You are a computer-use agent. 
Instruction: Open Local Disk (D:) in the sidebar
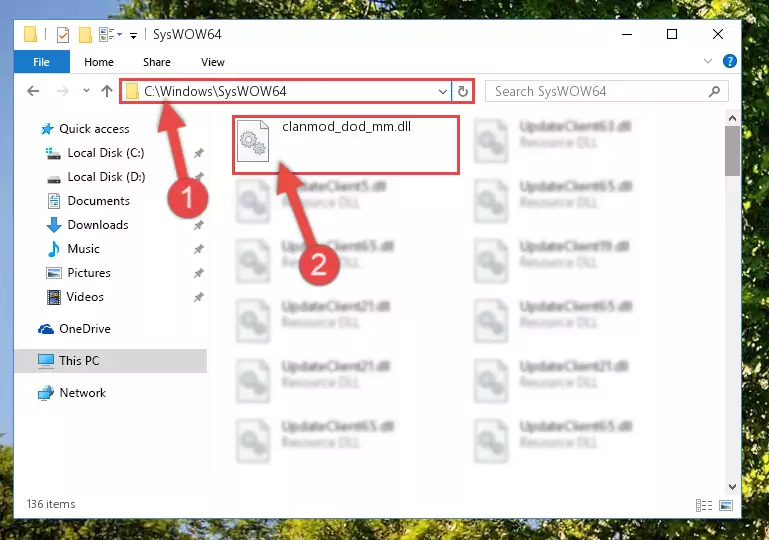click(106, 177)
